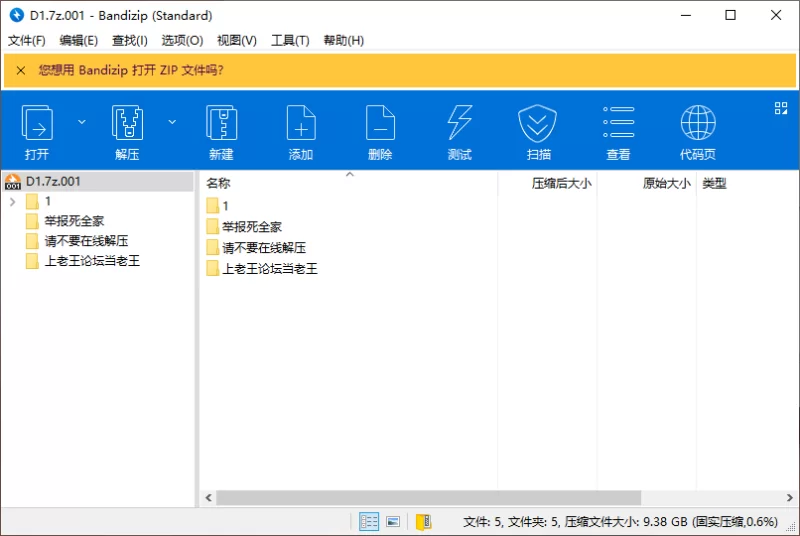Click the Bandizip app icon in title bar
The height and width of the screenshot is (536, 800).
(16, 15)
